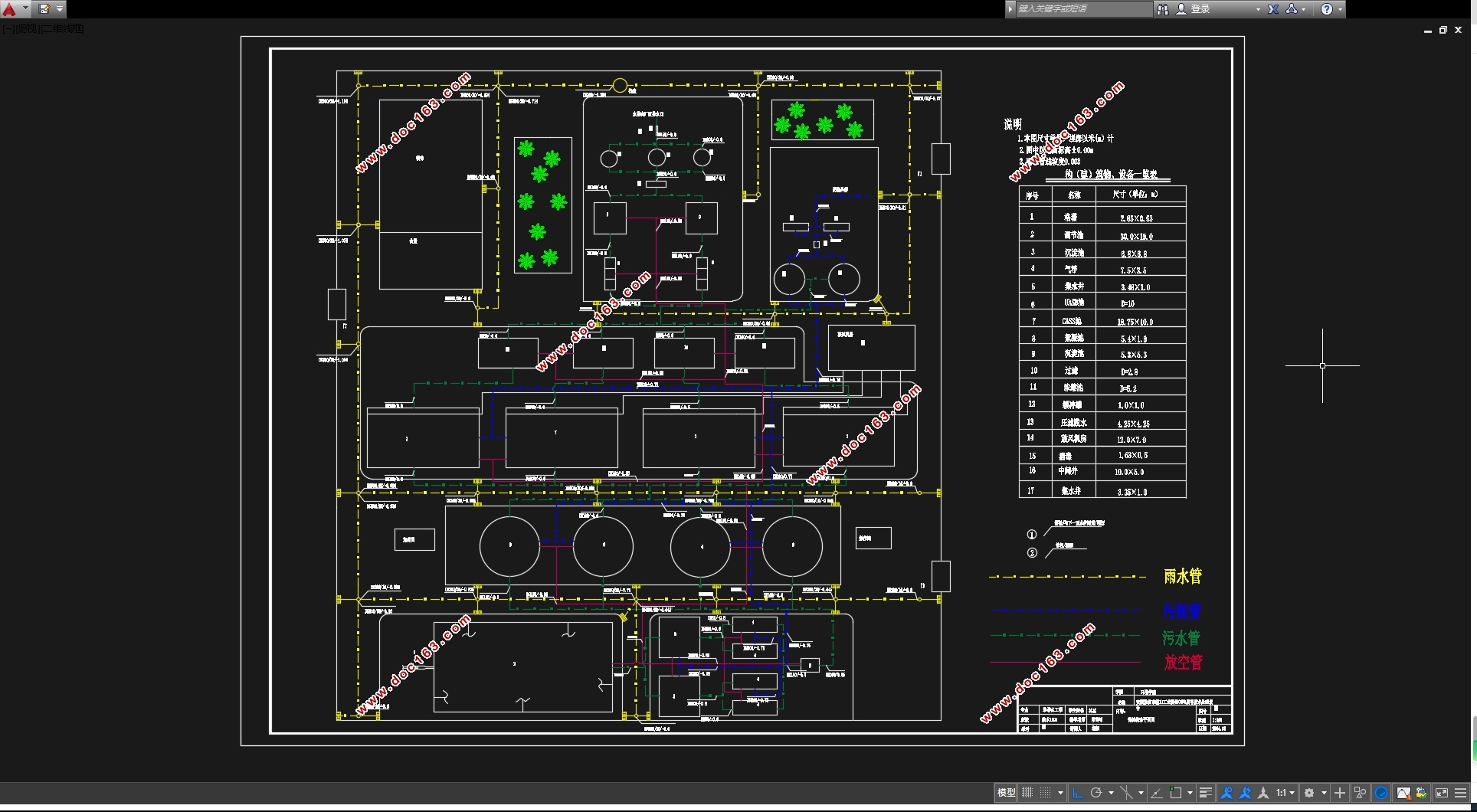Click the Autodesk A360 triangle icon
The height and width of the screenshot is (812, 1477).
coord(1292,9)
